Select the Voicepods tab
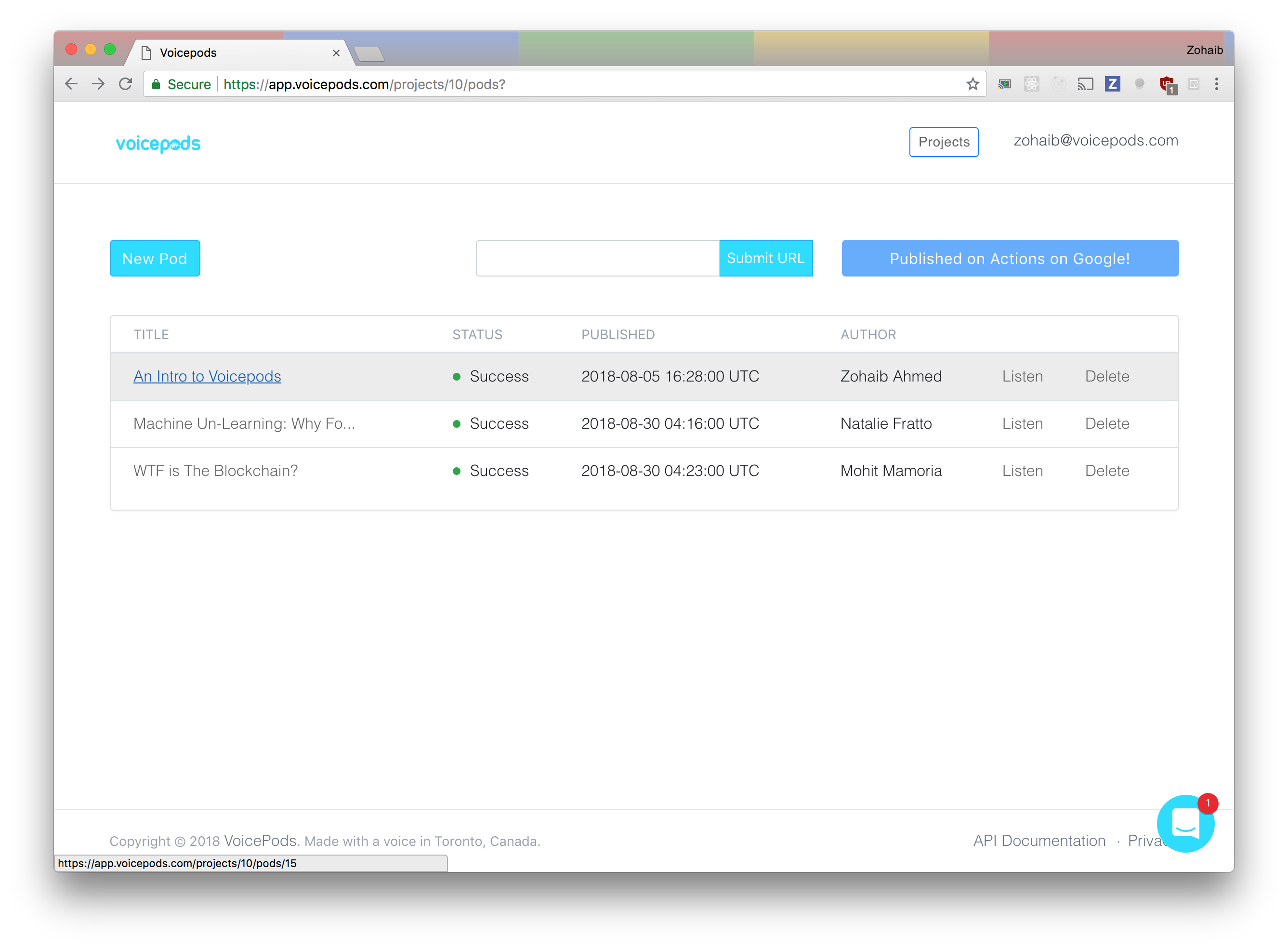 239,53
